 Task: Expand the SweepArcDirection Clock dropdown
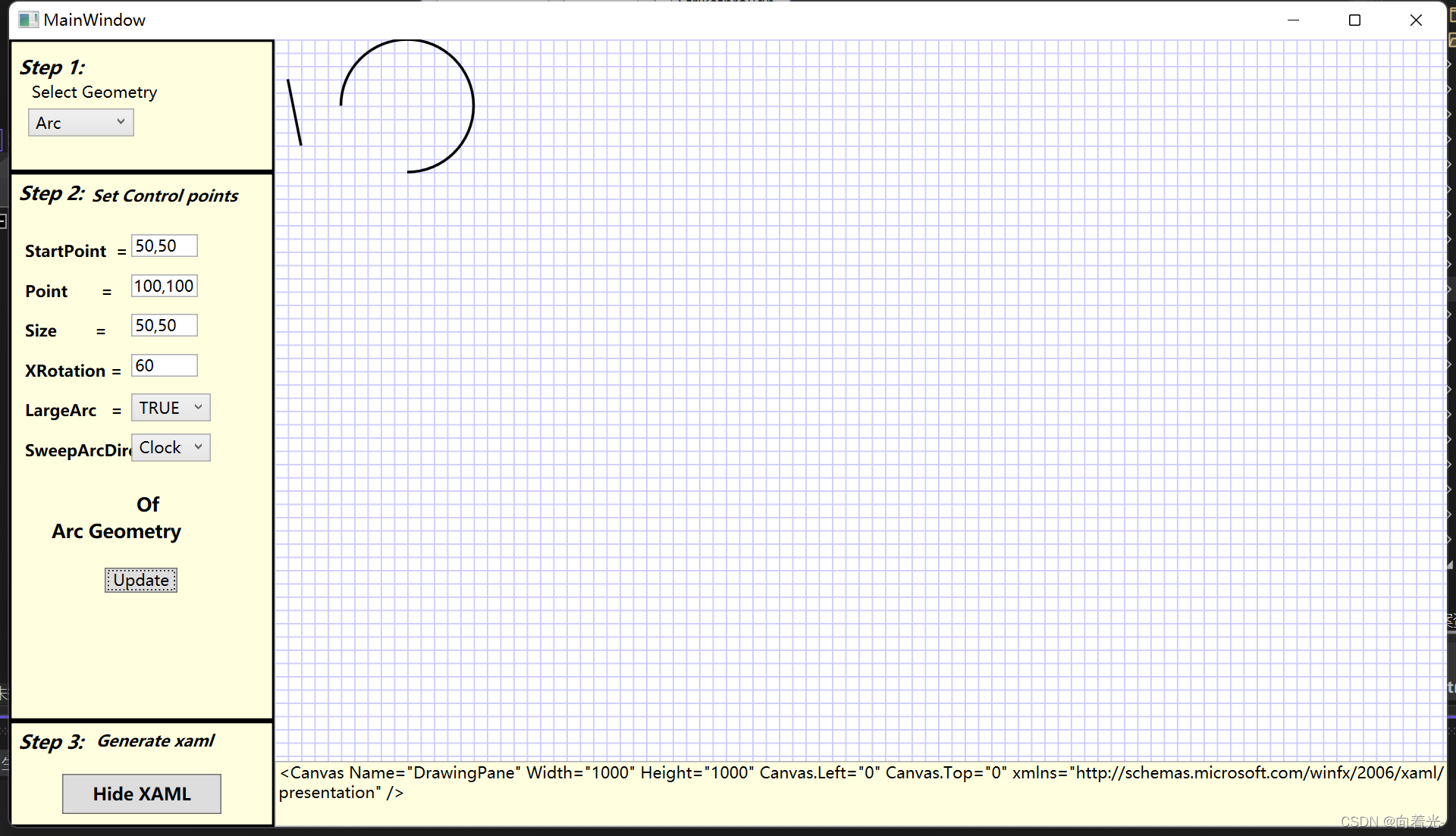171,447
